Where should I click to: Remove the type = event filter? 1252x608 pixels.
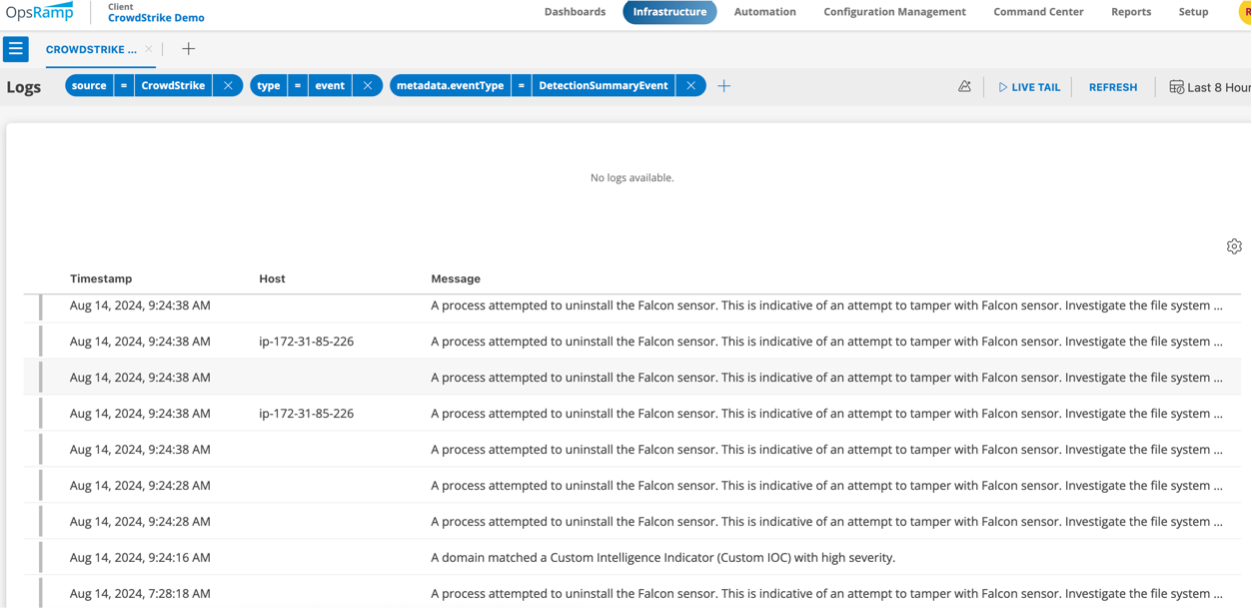[367, 86]
